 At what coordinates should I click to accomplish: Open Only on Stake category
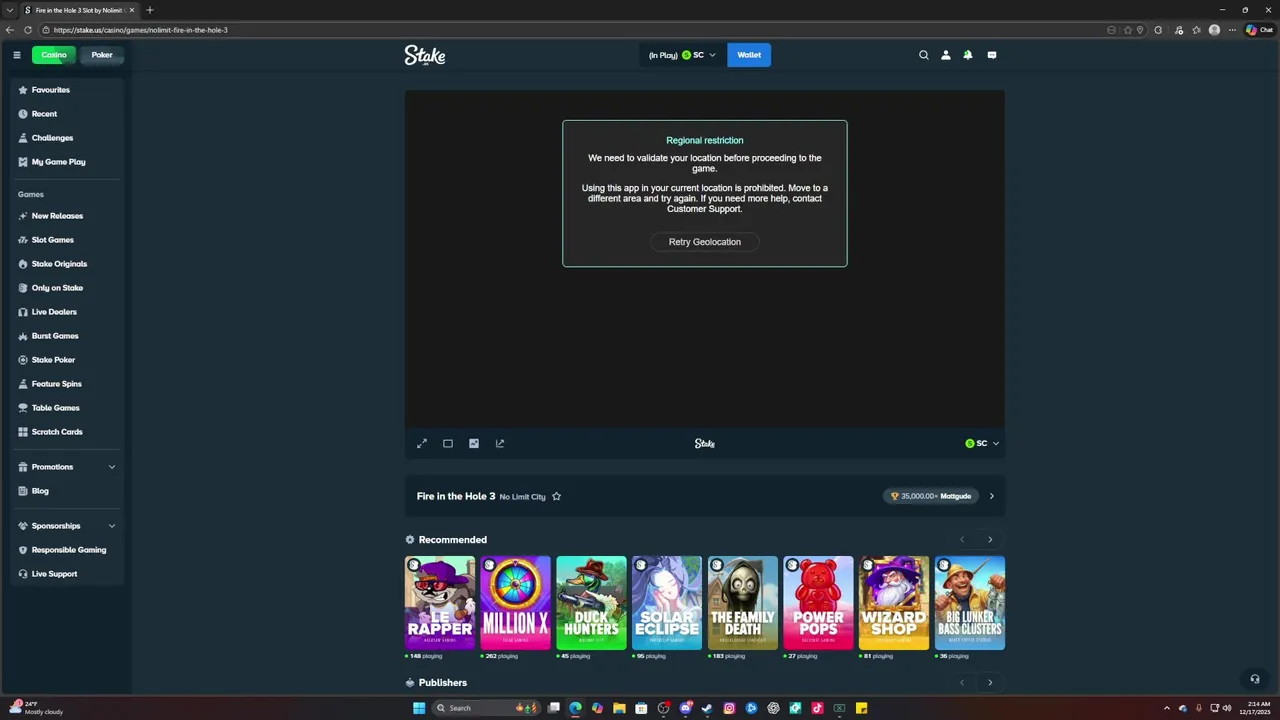coord(67,288)
